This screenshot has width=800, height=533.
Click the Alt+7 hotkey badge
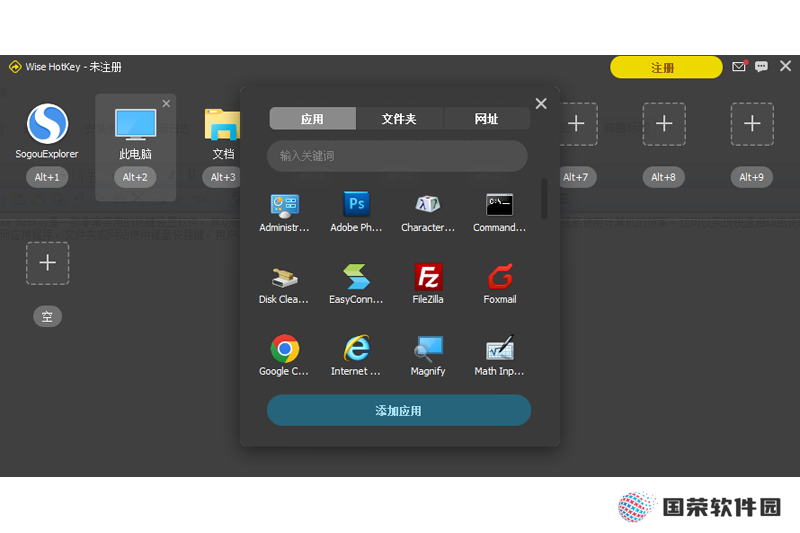[x=576, y=177]
